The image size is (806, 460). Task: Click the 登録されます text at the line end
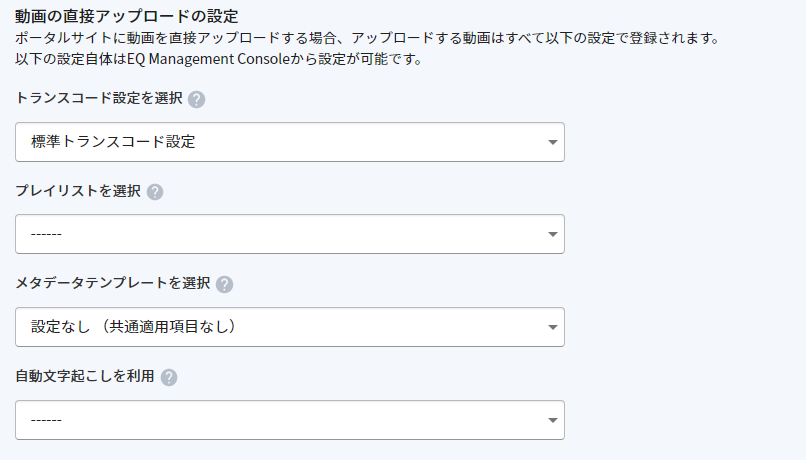click(670, 38)
